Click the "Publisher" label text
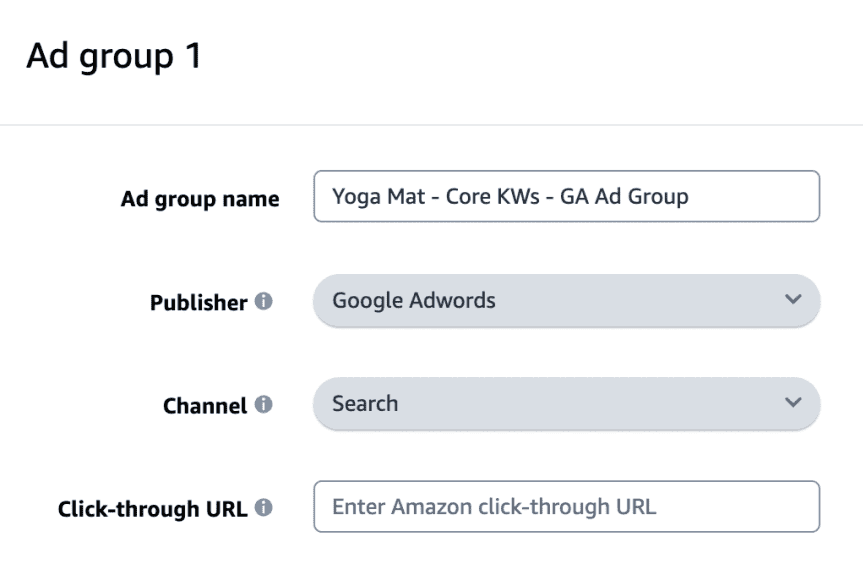Screen dimensions: 863x575 [x=198, y=302]
